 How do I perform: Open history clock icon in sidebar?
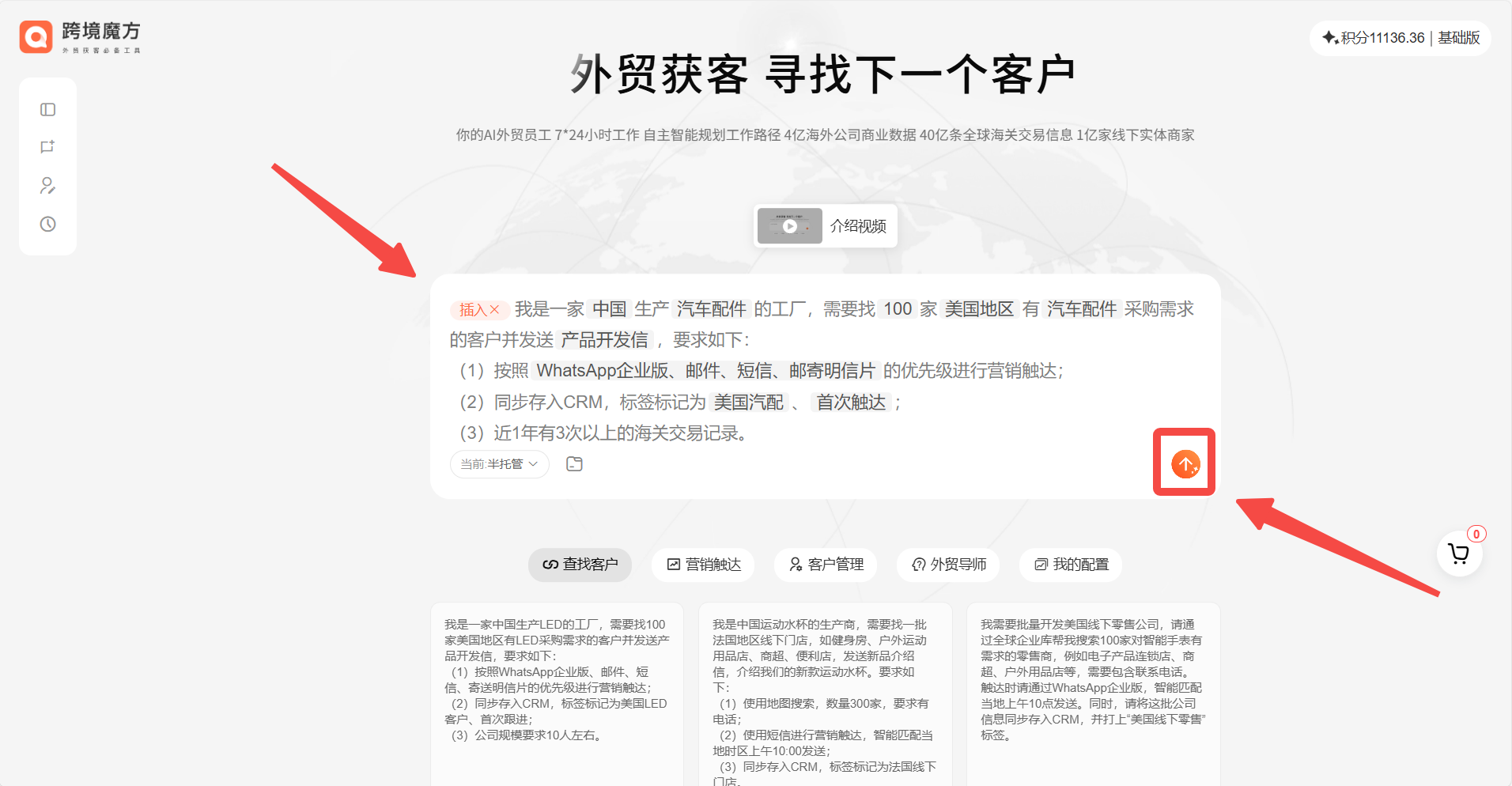(47, 224)
